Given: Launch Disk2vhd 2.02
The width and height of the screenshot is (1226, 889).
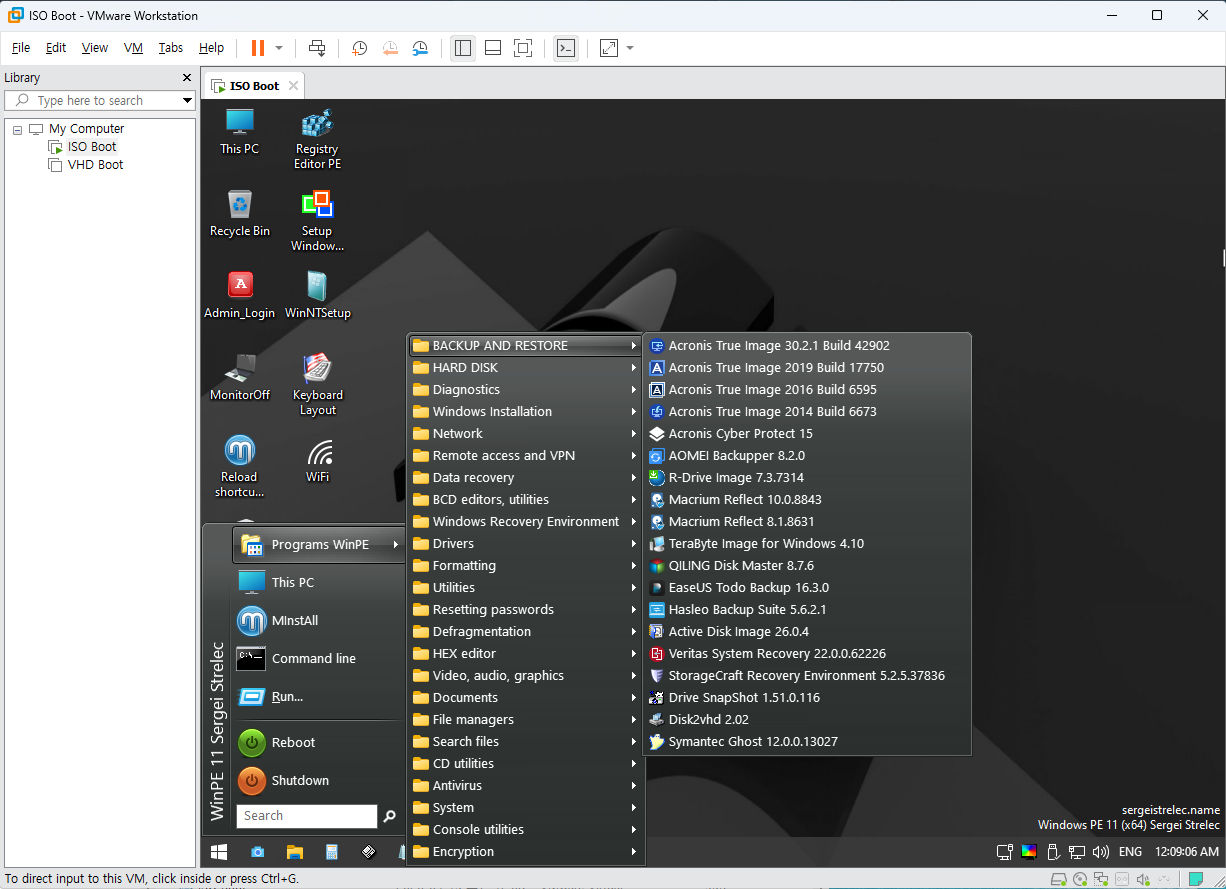Looking at the screenshot, I should click(x=806, y=720).
